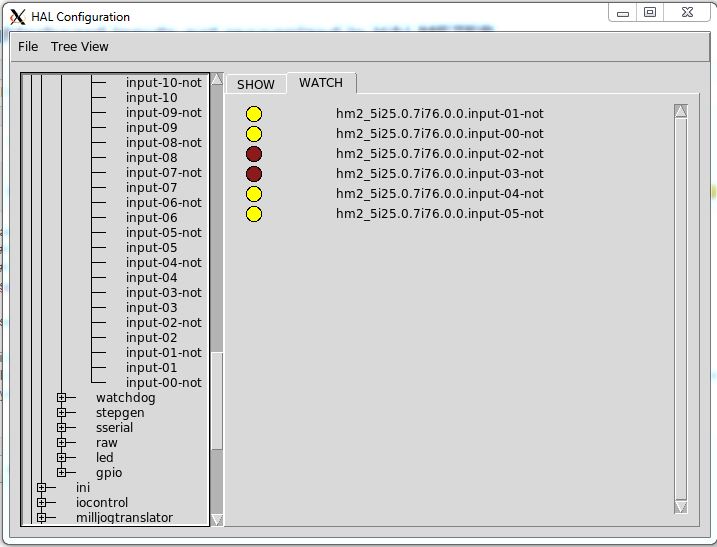The height and width of the screenshot is (547, 717).
Task: Expand the iocontrol tree node
Action: (42, 503)
